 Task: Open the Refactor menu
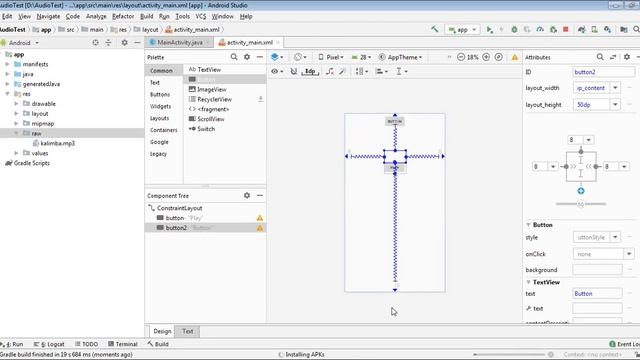[x=123, y=16]
